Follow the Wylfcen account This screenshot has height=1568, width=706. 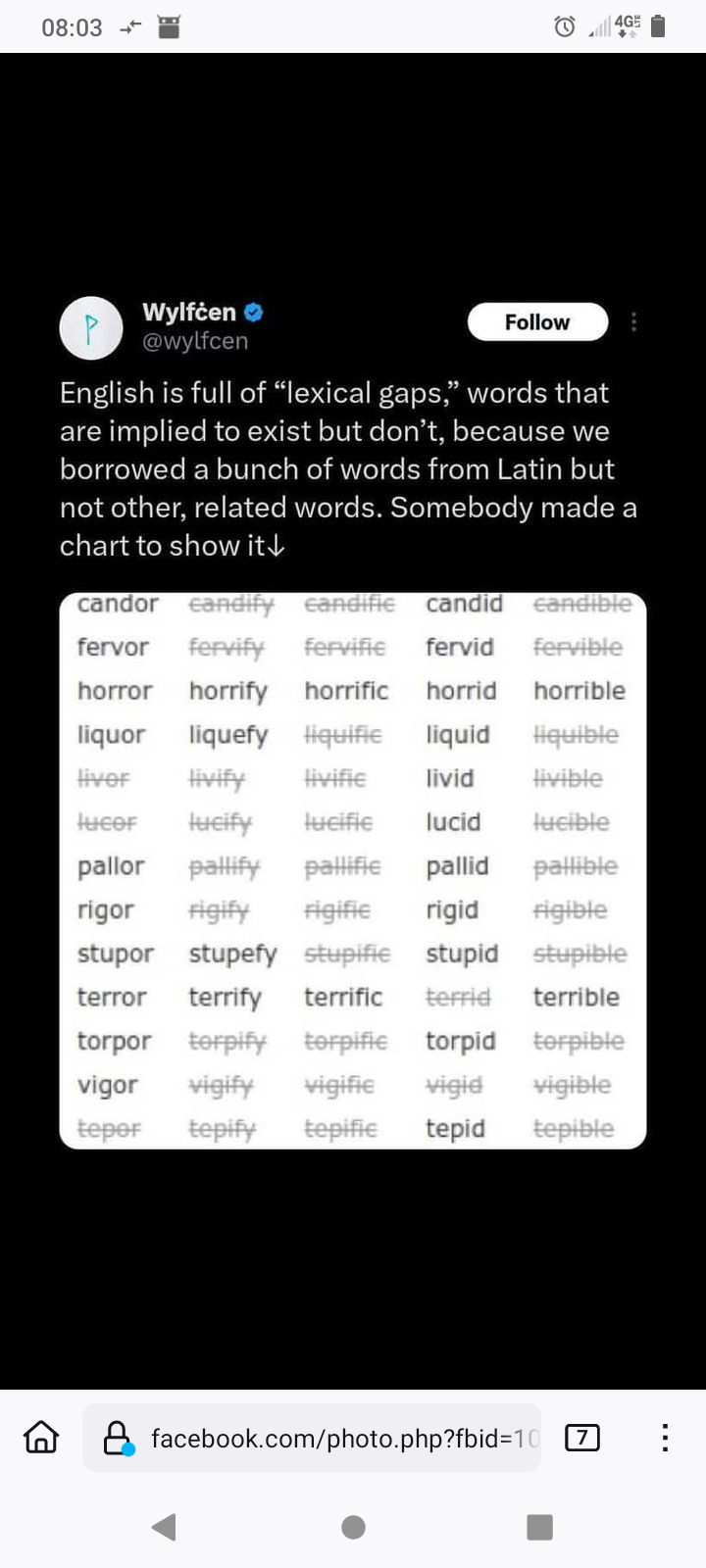537,322
